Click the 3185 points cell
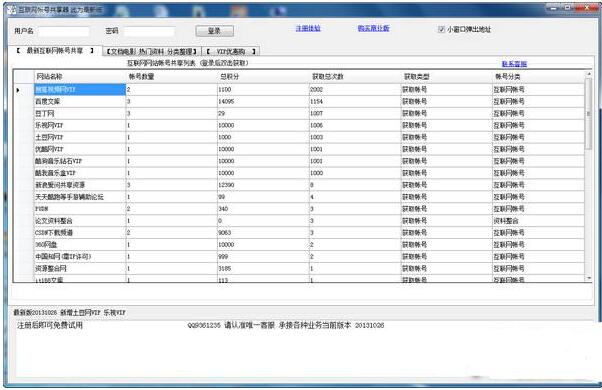Viewport: 602px width, 390px height. click(x=263, y=268)
